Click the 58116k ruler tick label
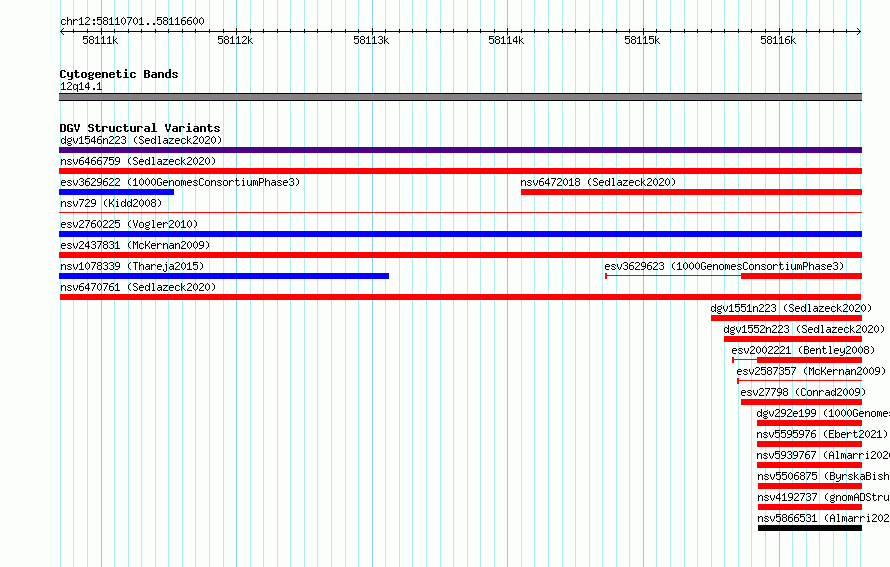 778,40
